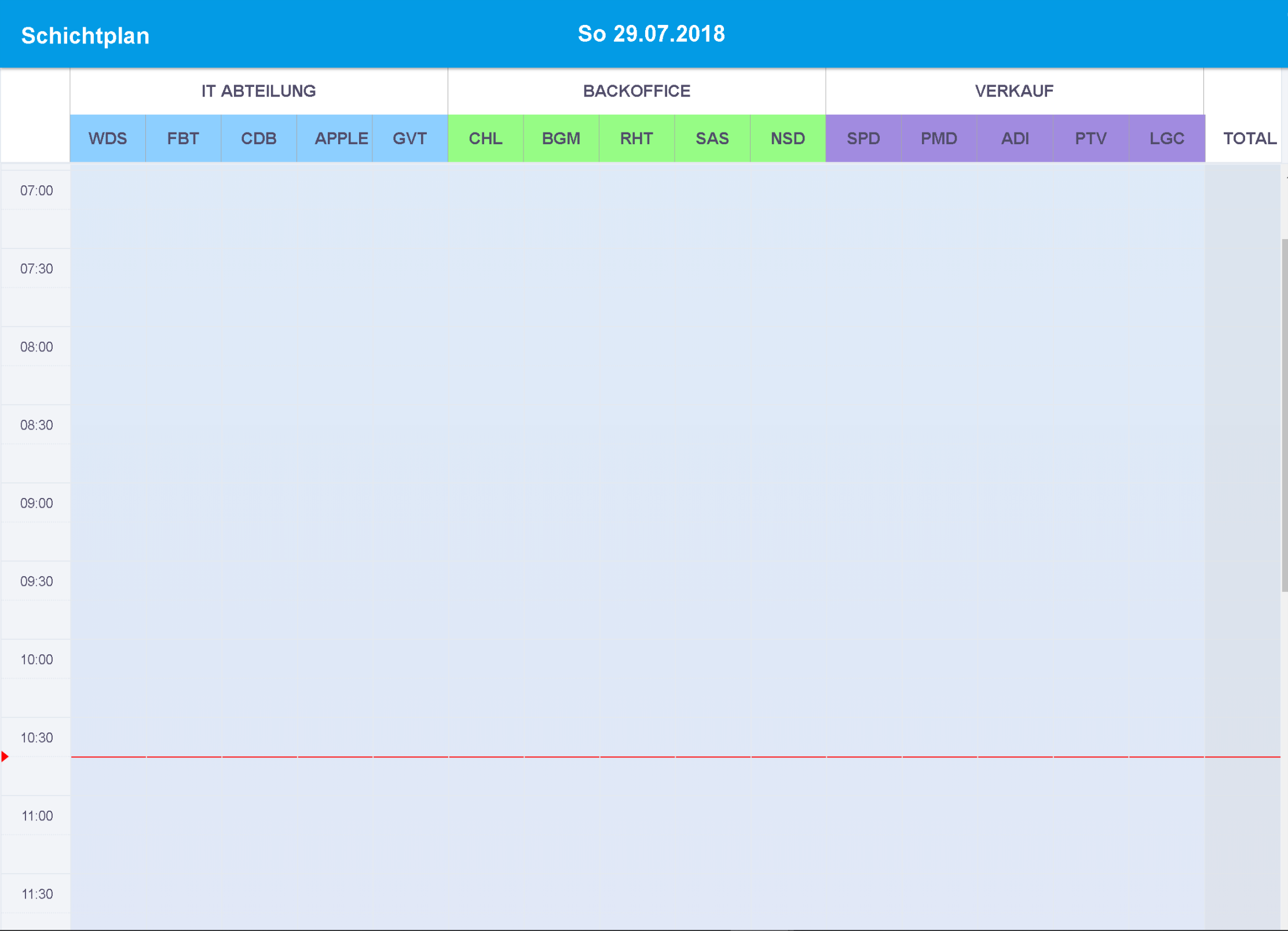Select the FBT column header
This screenshot has width=1288, height=931.
[183, 138]
